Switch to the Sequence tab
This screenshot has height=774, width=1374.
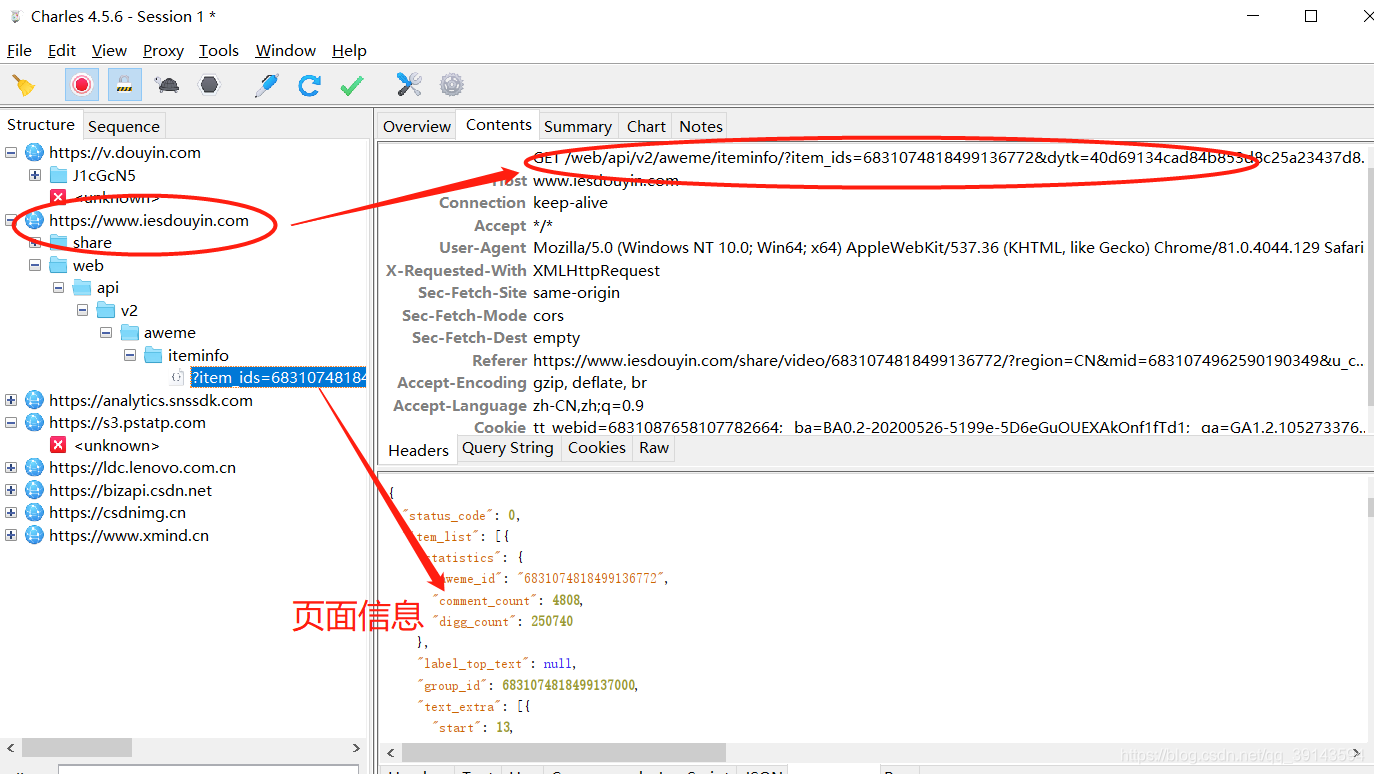pyautogui.click(x=123, y=126)
